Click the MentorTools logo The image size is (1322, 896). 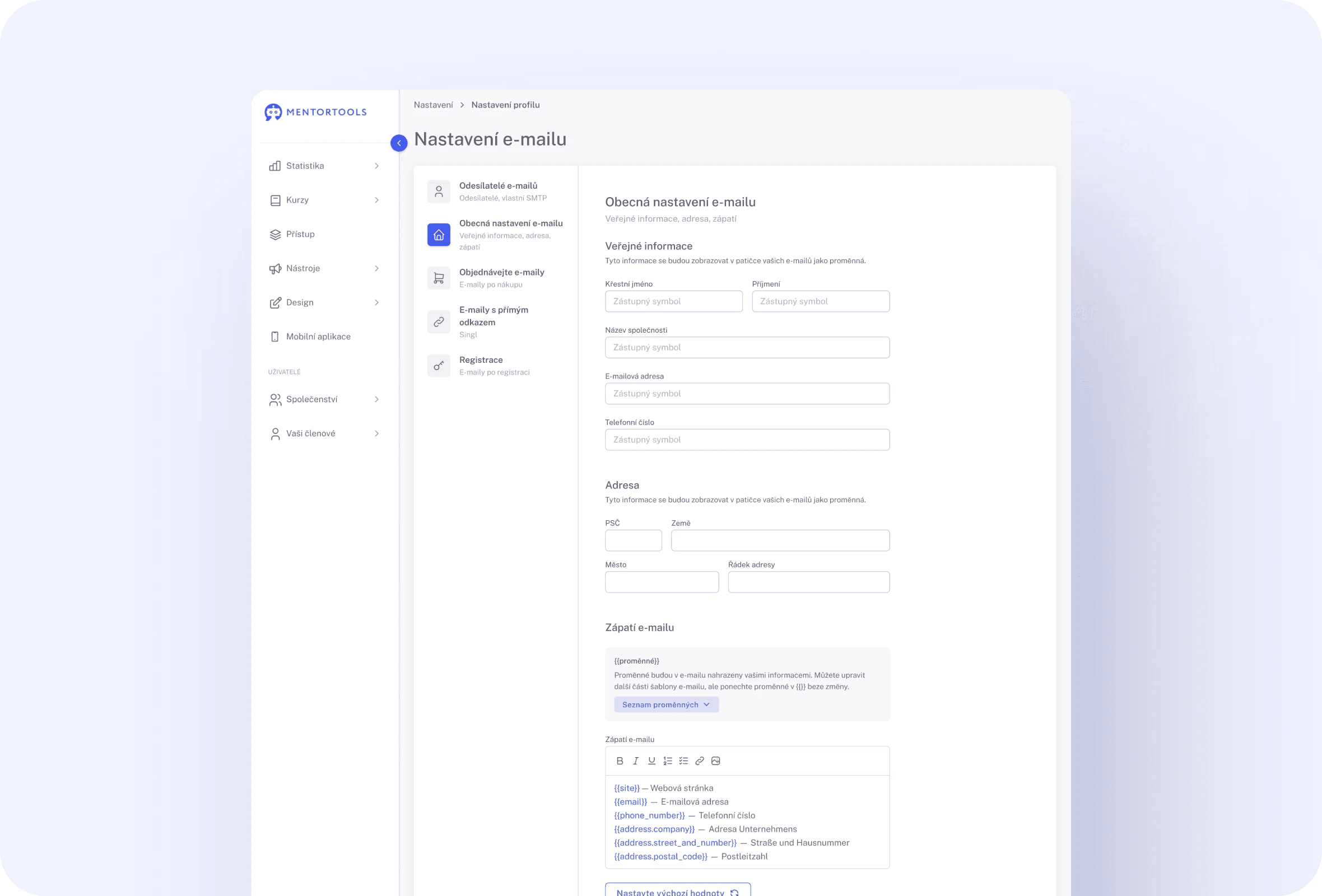tap(316, 112)
